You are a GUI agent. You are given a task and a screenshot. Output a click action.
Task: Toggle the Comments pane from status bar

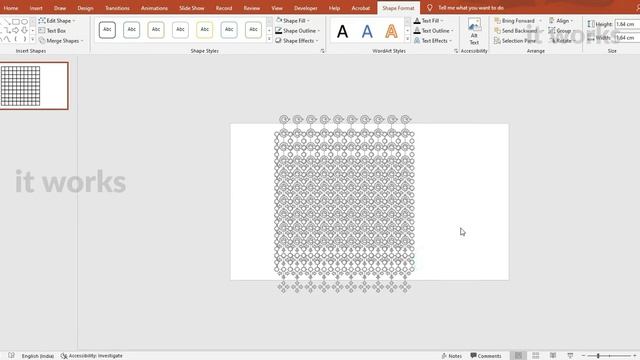[486, 356]
